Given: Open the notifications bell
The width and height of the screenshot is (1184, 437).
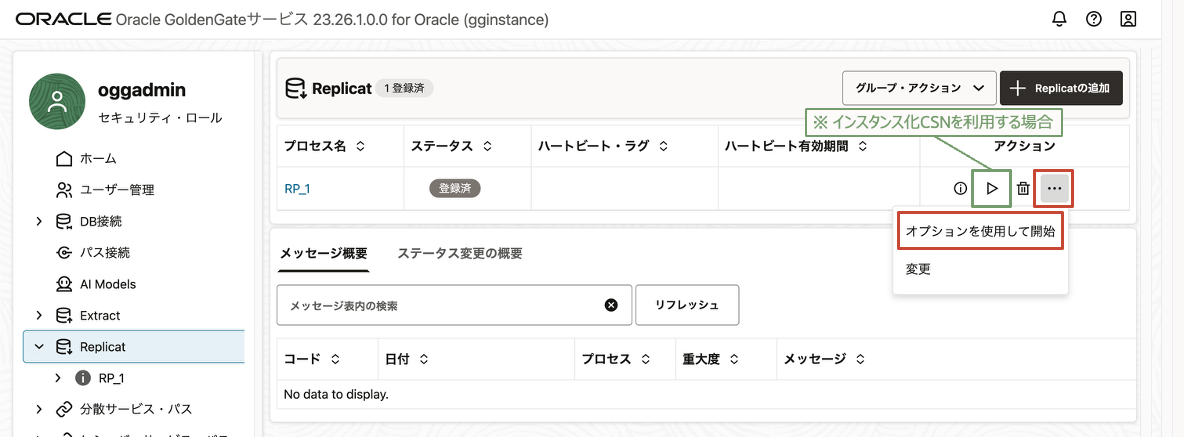Looking at the screenshot, I should pos(1059,20).
